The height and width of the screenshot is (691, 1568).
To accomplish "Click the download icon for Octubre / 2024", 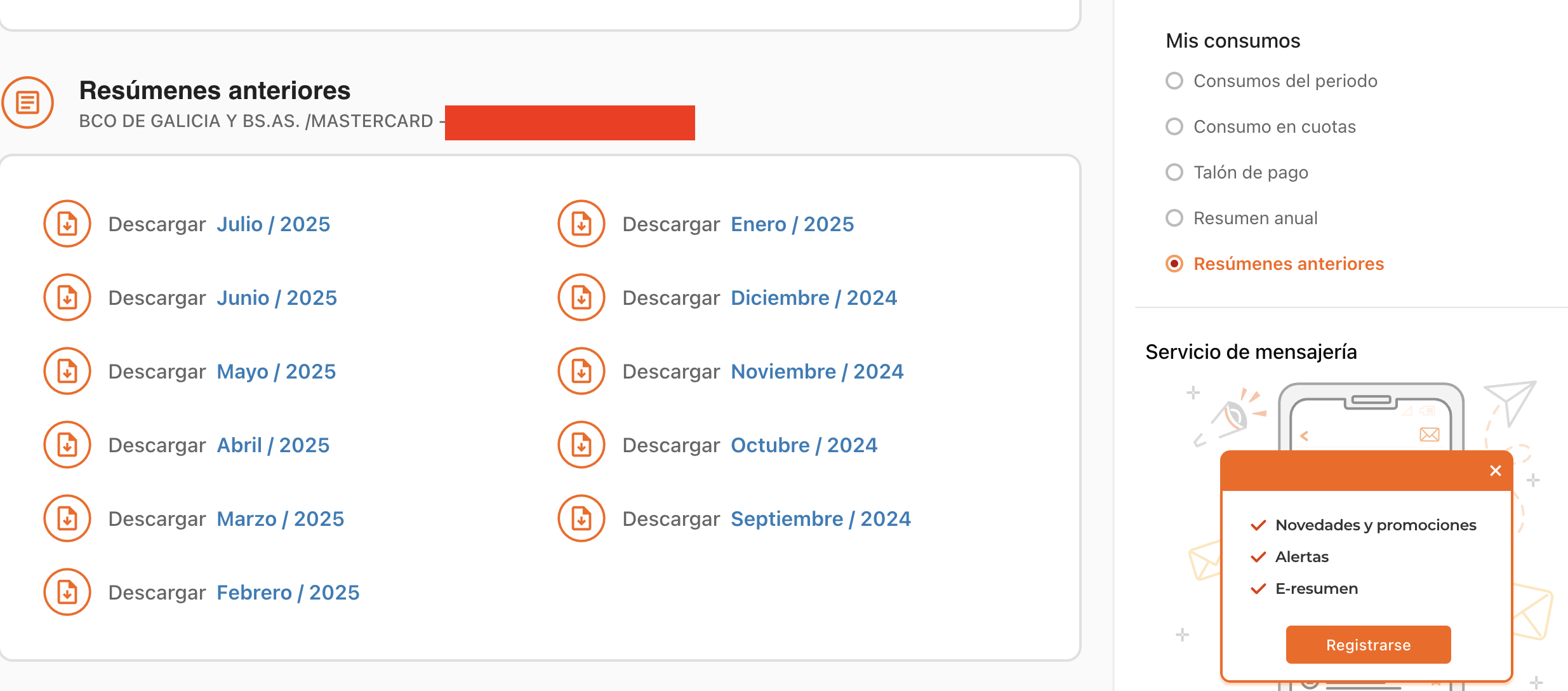I will click(x=581, y=445).
